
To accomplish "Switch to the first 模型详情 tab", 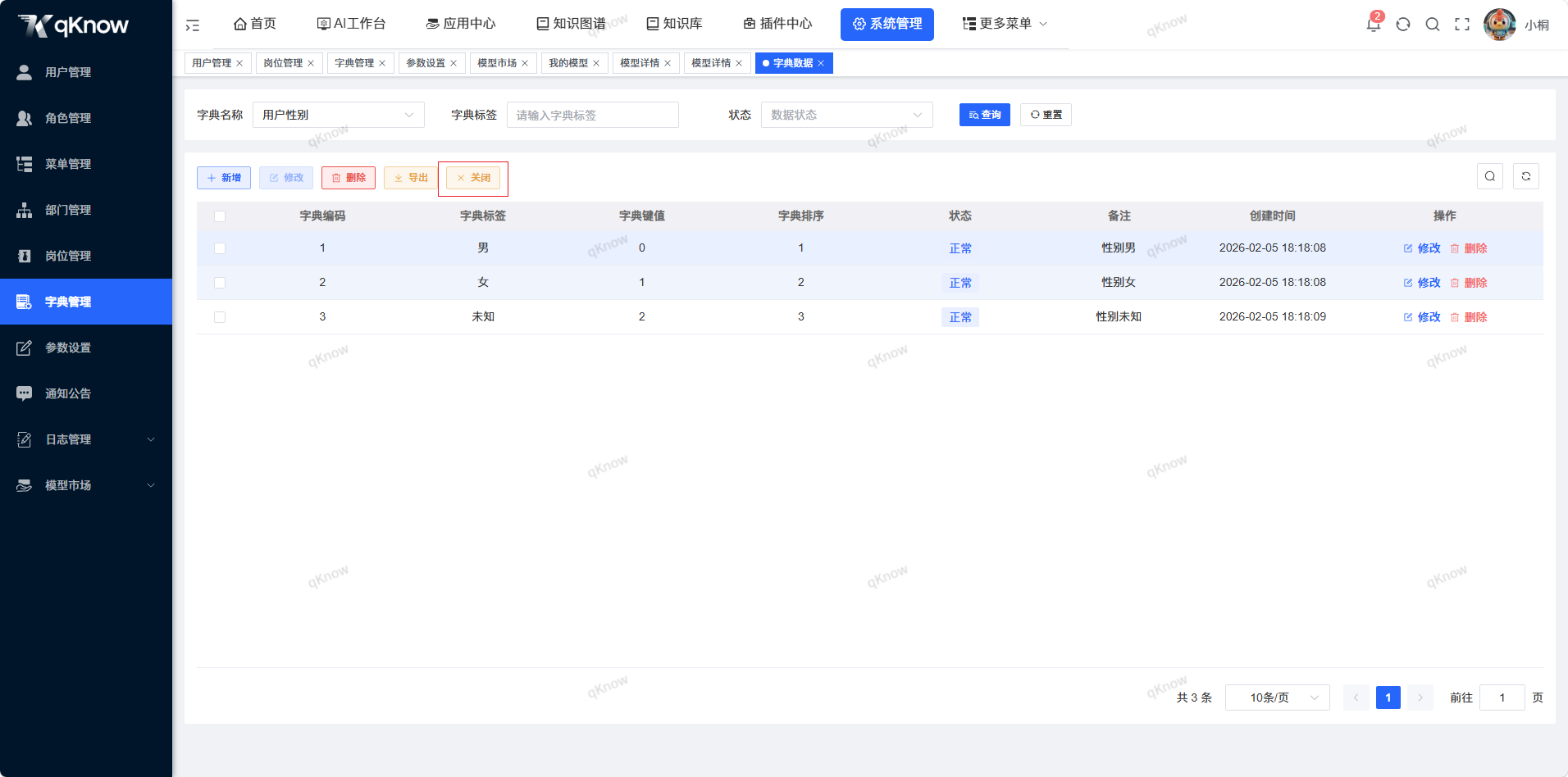I will pyautogui.click(x=646, y=63).
